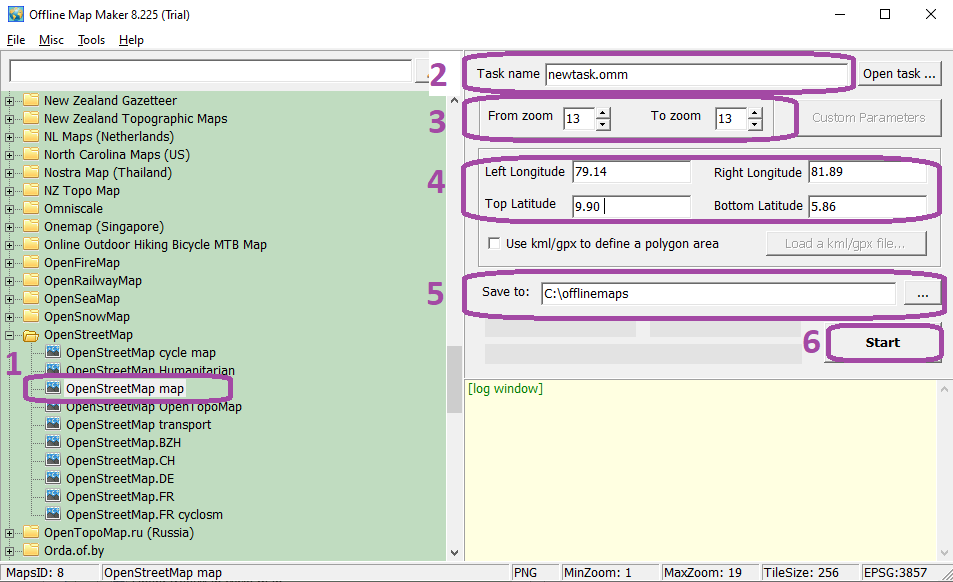953x582 pixels.
Task: Click the Save to browse button
Action: (922, 293)
